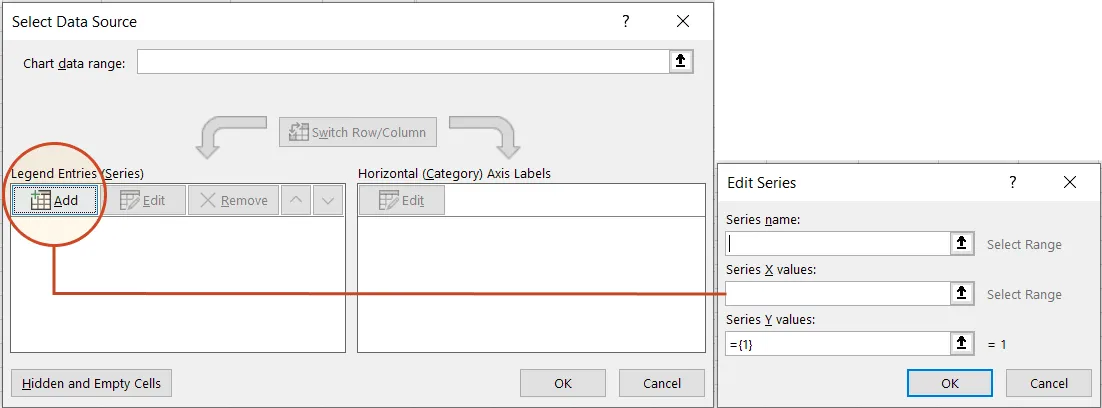1102x408 pixels.
Task: Focus the Chart data range input field
Action: click(402, 62)
